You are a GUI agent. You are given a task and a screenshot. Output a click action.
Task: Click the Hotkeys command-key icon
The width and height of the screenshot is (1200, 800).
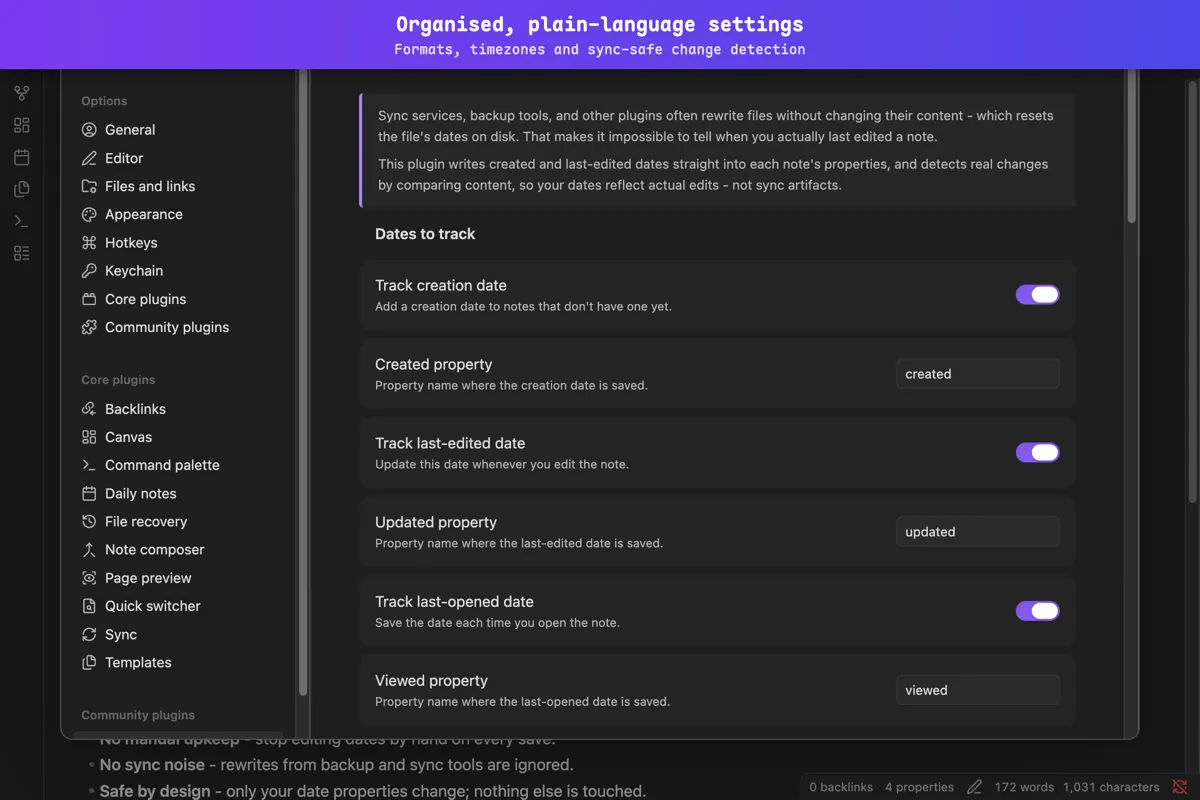pos(89,242)
